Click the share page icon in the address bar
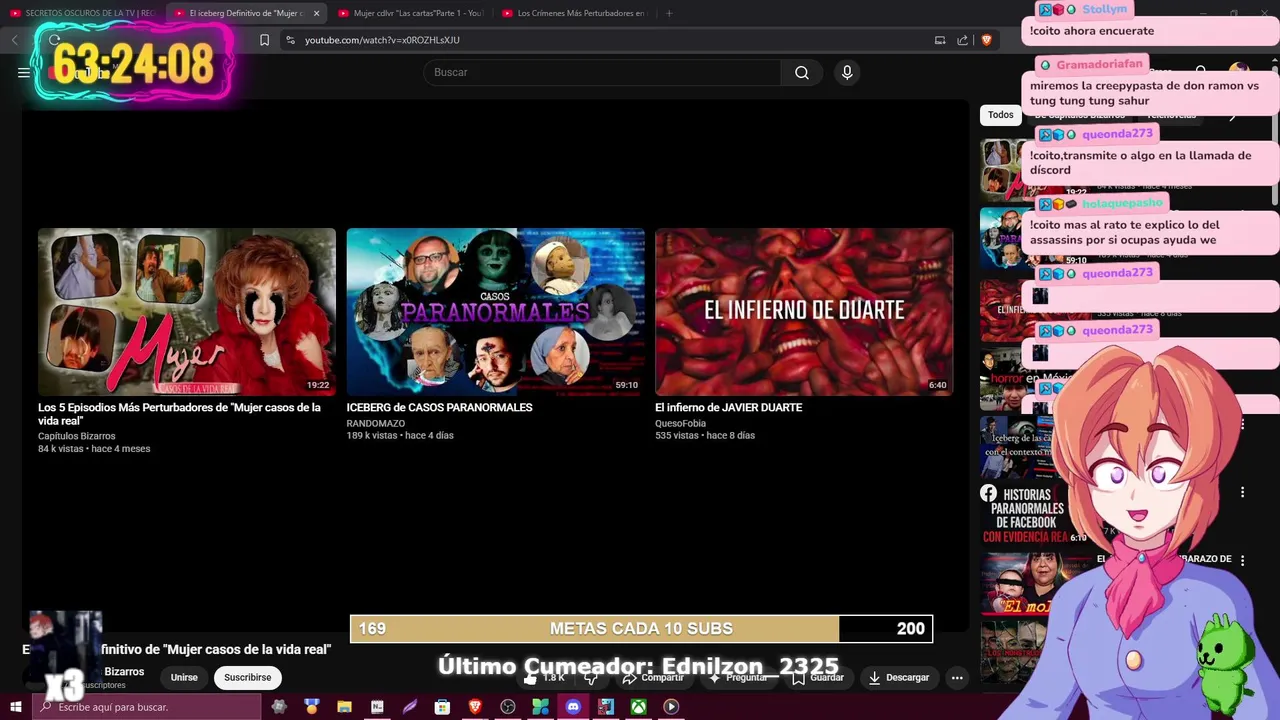Screen dimensions: 1280x720 click(962, 40)
